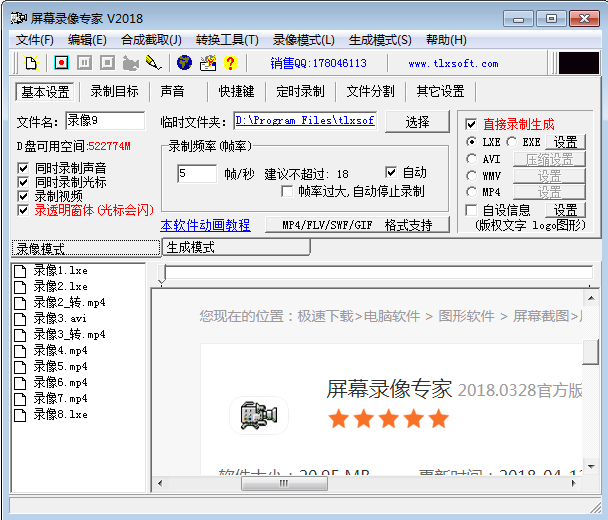Enable 自设信息 checkbox
This screenshot has width=608, height=520.
tap(471, 211)
